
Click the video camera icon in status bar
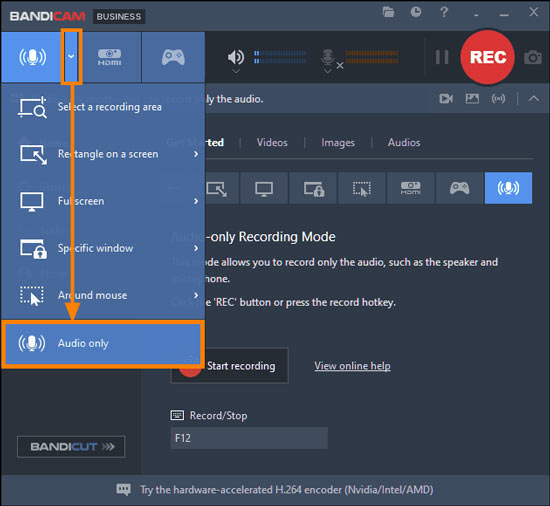pyautogui.click(x=446, y=99)
